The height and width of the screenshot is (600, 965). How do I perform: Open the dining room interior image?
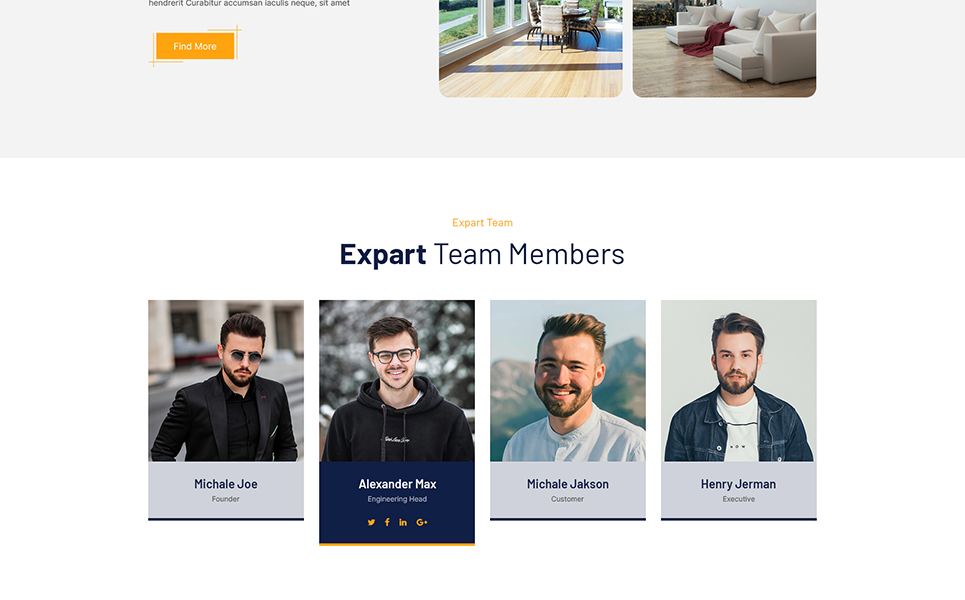[531, 49]
